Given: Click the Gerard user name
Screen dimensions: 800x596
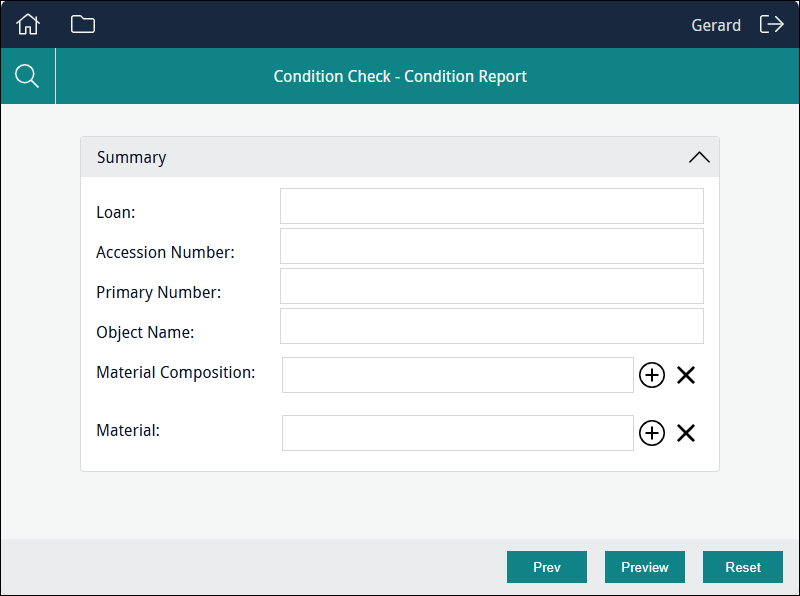Looking at the screenshot, I should [x=716, y=25].
